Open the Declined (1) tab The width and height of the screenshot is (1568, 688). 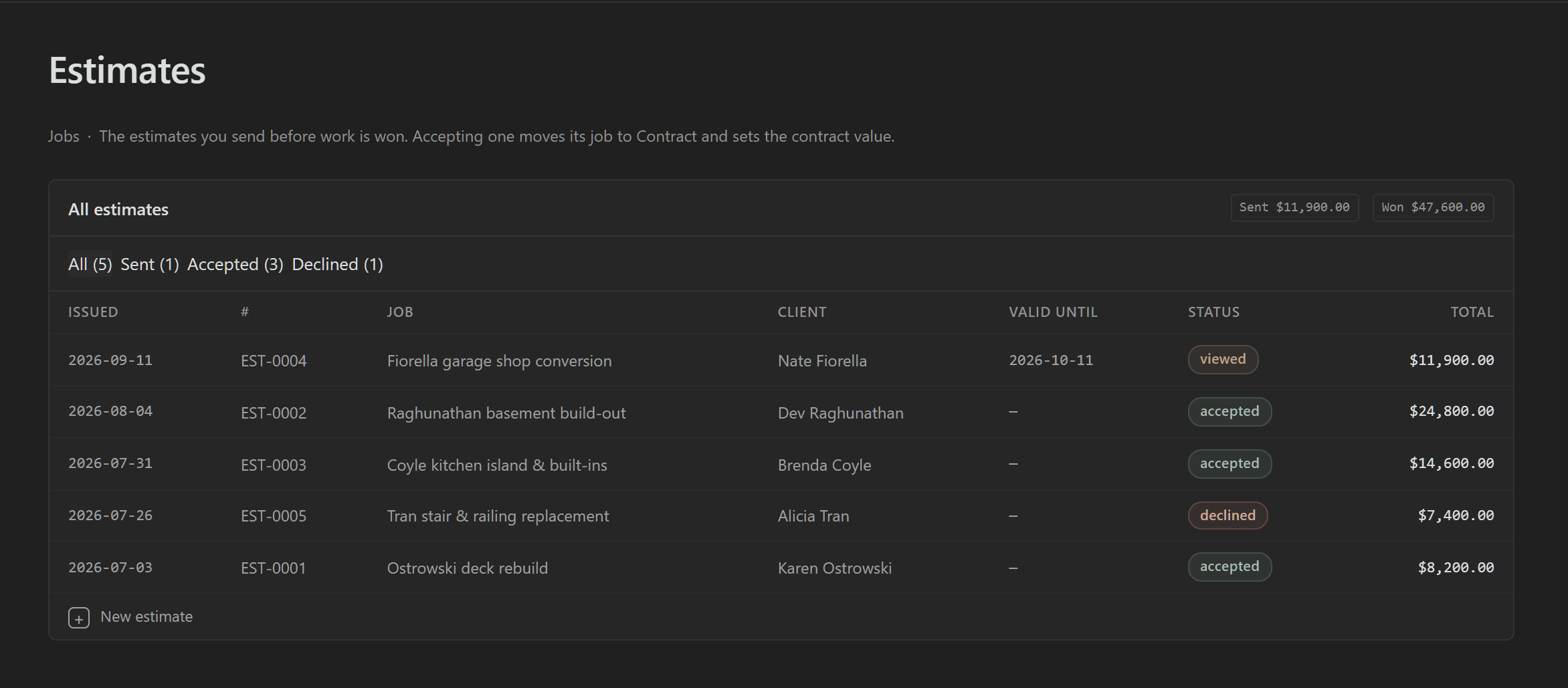tap(338, 264)
